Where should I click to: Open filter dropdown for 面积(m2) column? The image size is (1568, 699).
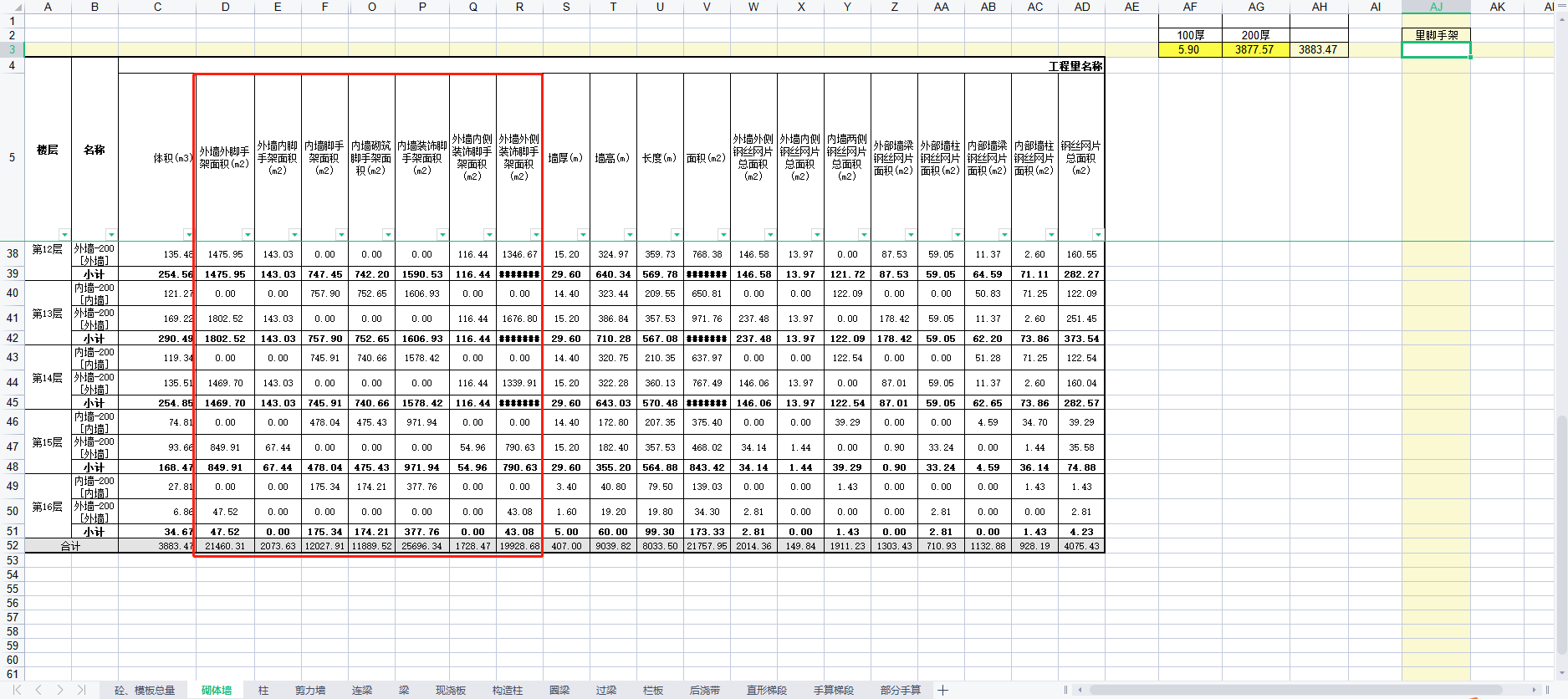723,235
